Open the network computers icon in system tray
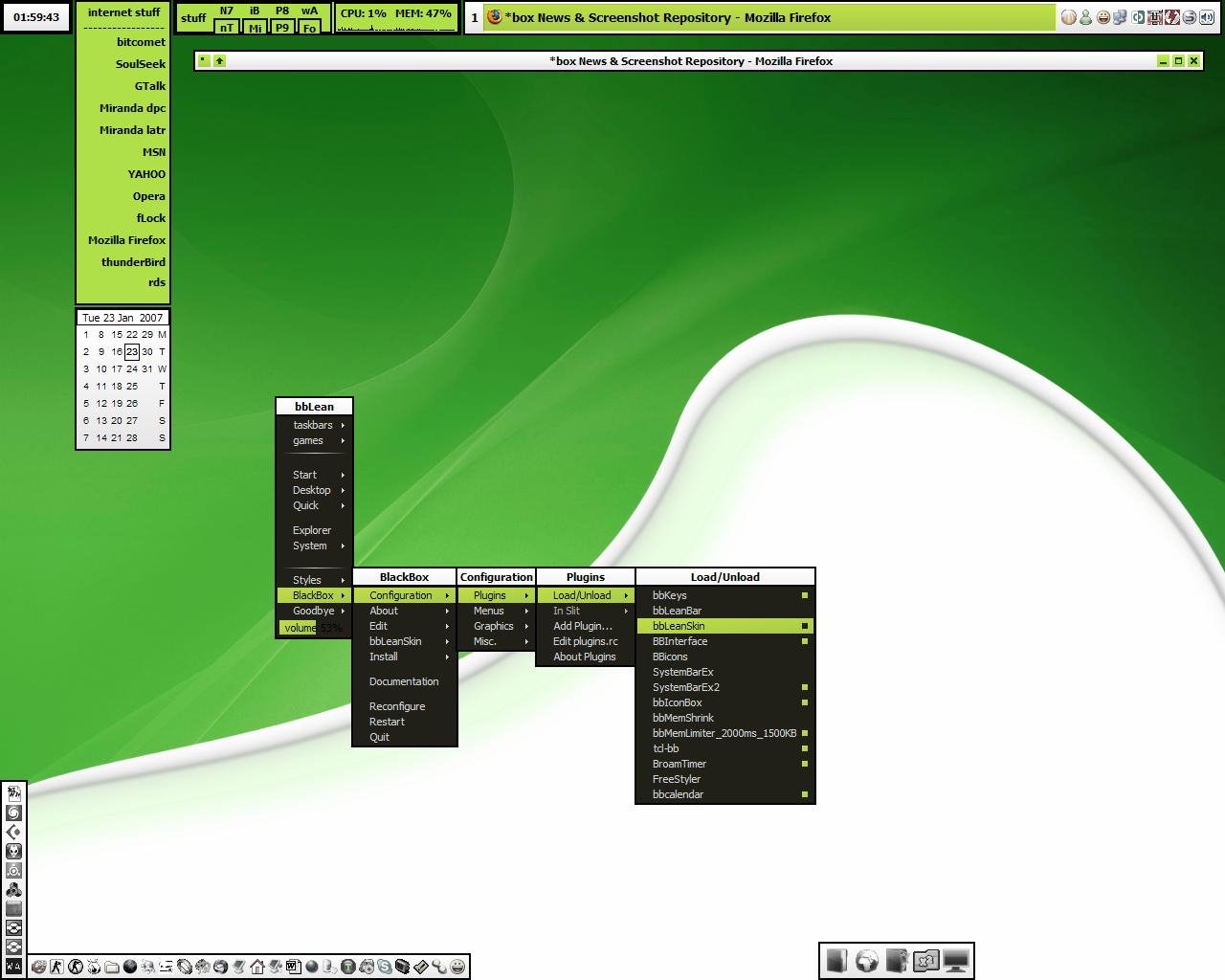 [1120, 17]
